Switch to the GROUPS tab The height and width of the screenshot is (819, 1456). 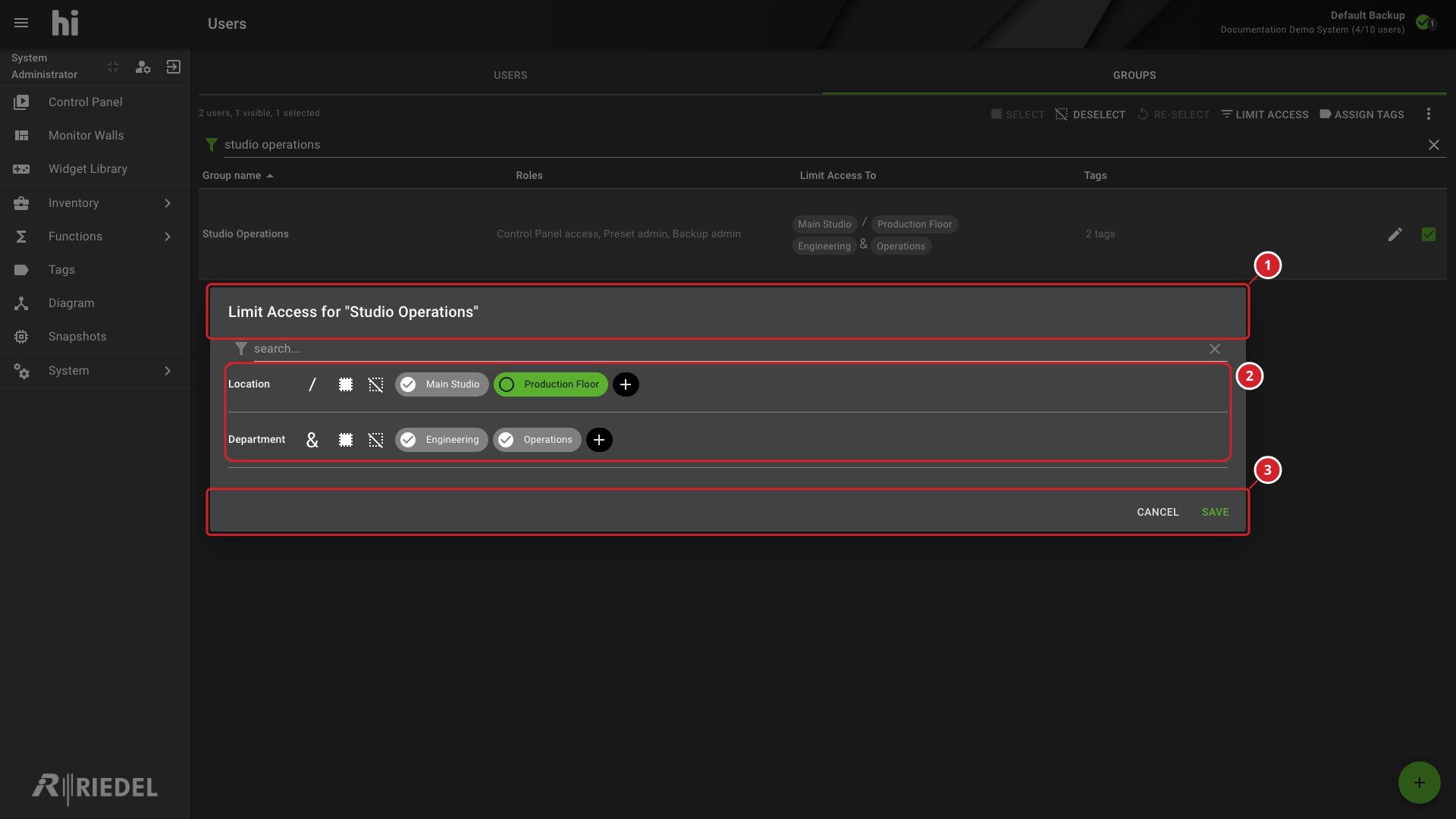click(x=1134, y=75)
